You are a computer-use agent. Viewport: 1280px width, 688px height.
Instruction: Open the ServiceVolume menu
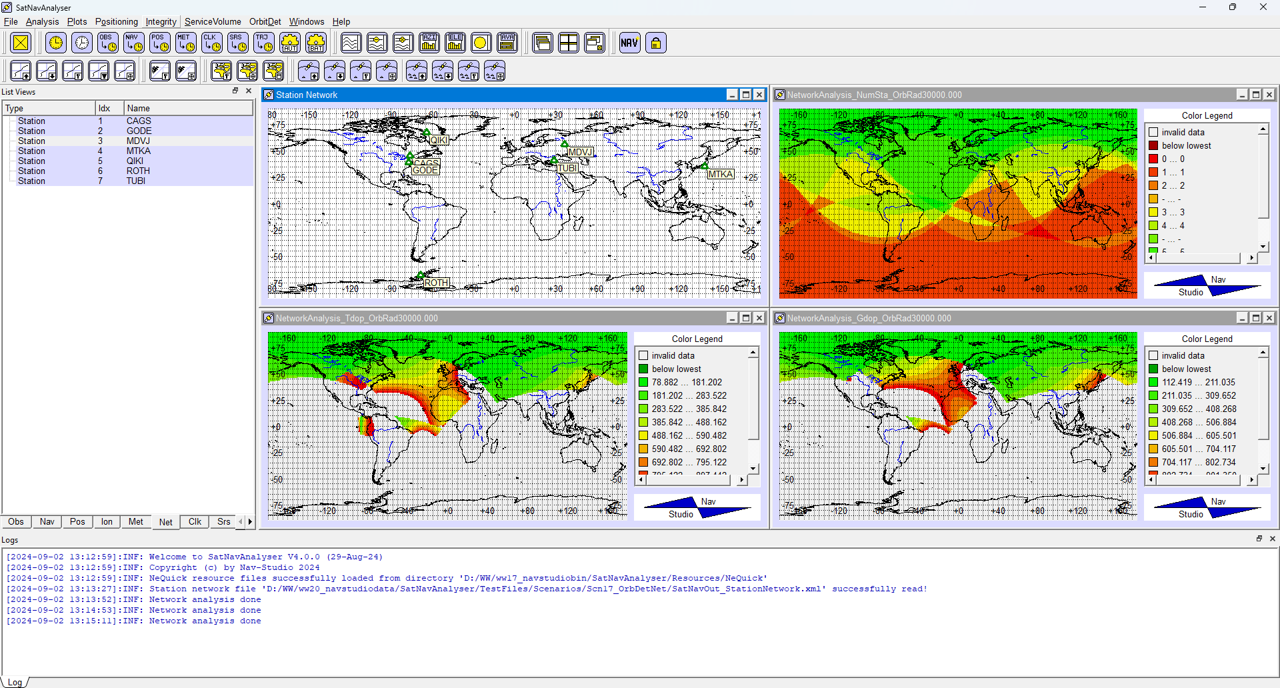click(212, 21)
